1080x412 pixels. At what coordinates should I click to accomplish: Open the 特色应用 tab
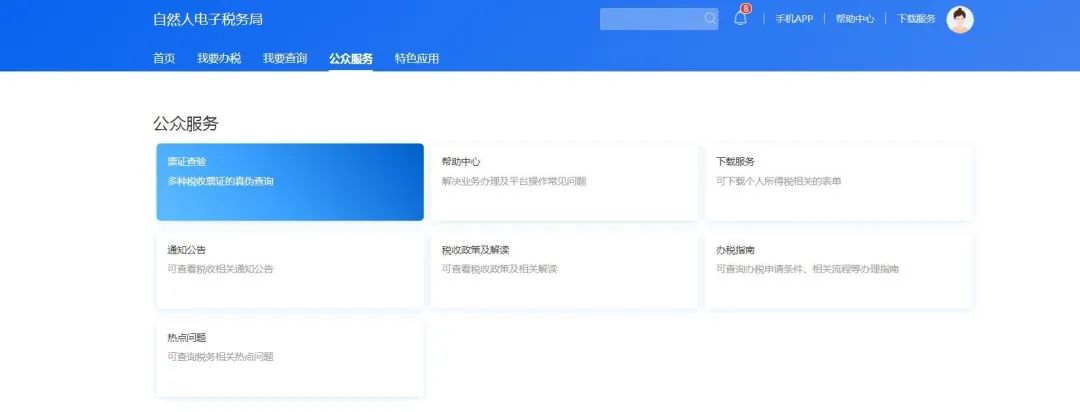[x=417, y=59]
